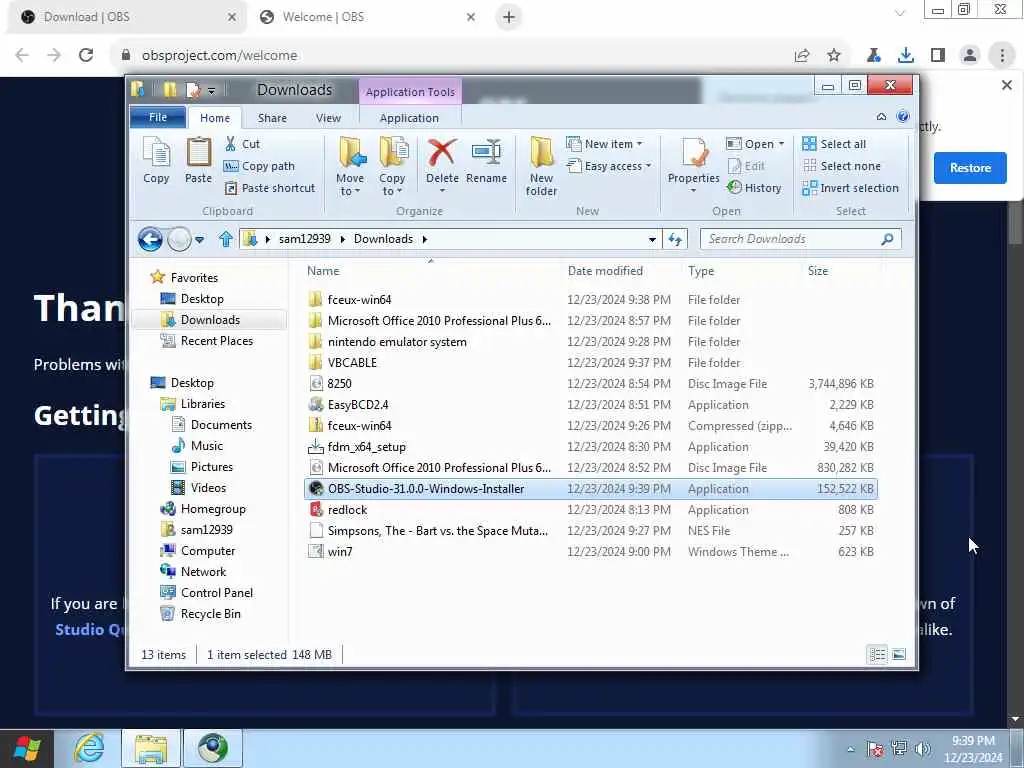Go up one folder level arrow

click(226, 239)
